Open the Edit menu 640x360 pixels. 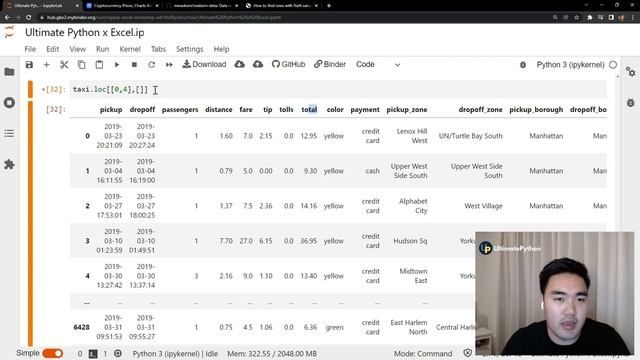pyautogui.click(x=53, y=49)
